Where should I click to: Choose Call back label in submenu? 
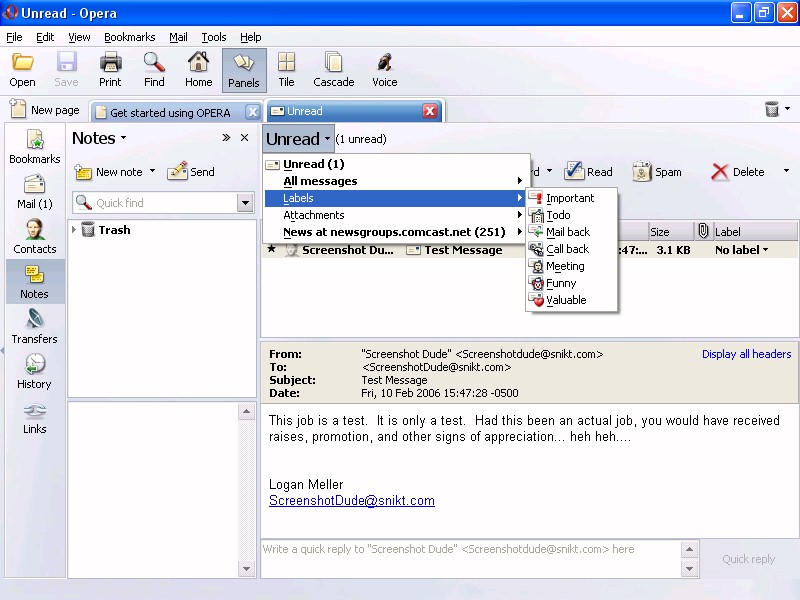567,249
